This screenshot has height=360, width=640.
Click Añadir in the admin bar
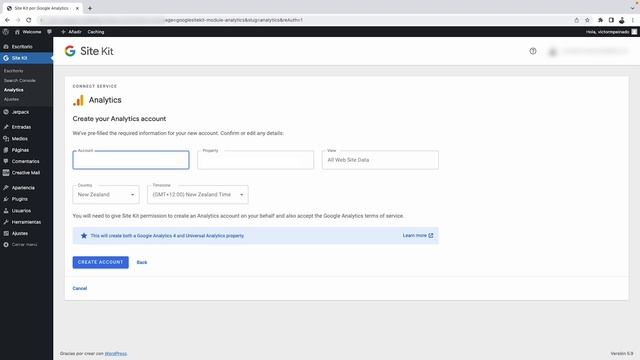point(71,32)
